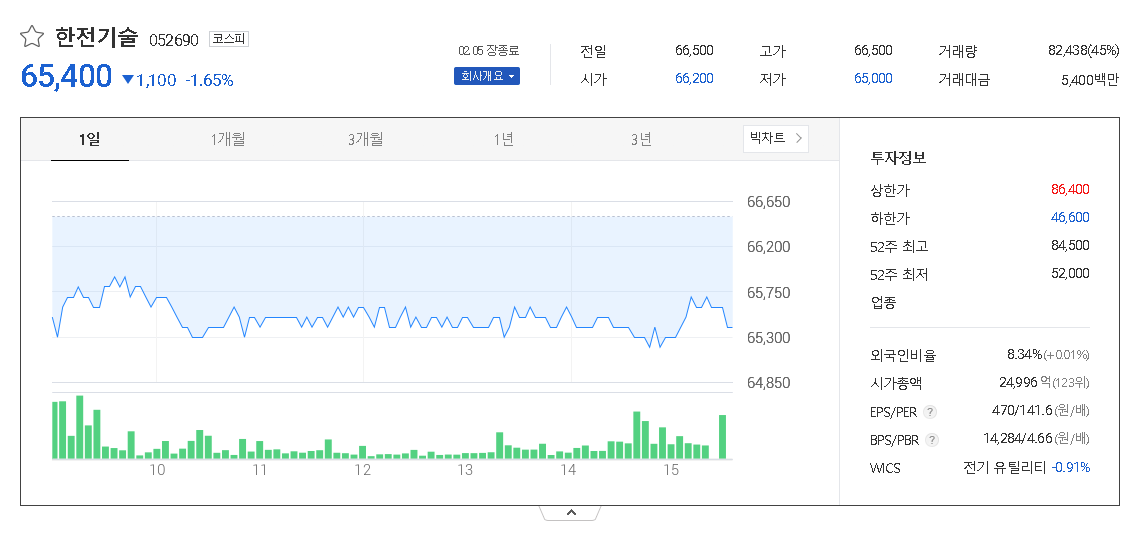
Task: Click the 66,650 price axis label
Action: [769, 202]
